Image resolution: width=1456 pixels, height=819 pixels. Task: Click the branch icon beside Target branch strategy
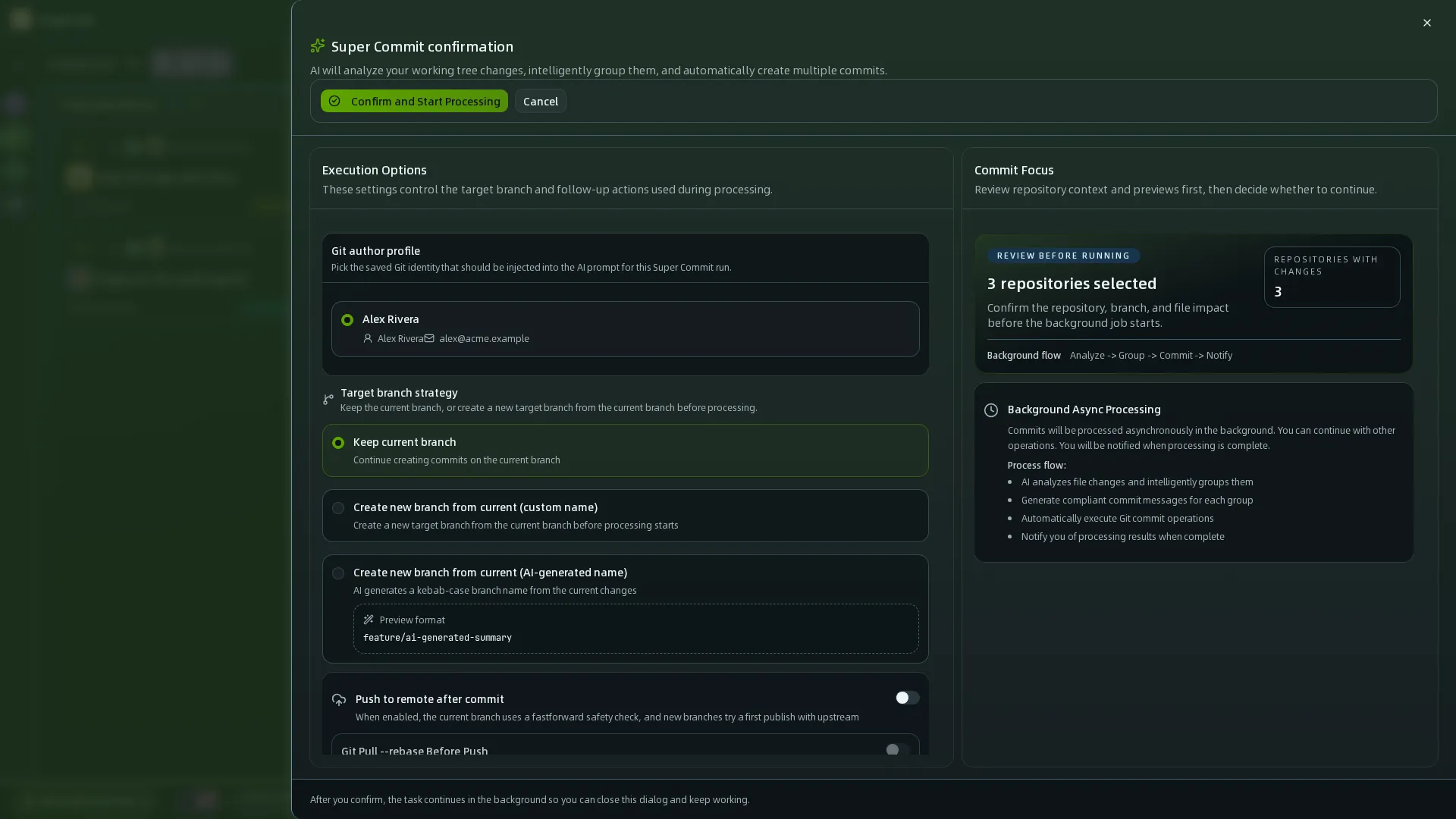point(328,399)
